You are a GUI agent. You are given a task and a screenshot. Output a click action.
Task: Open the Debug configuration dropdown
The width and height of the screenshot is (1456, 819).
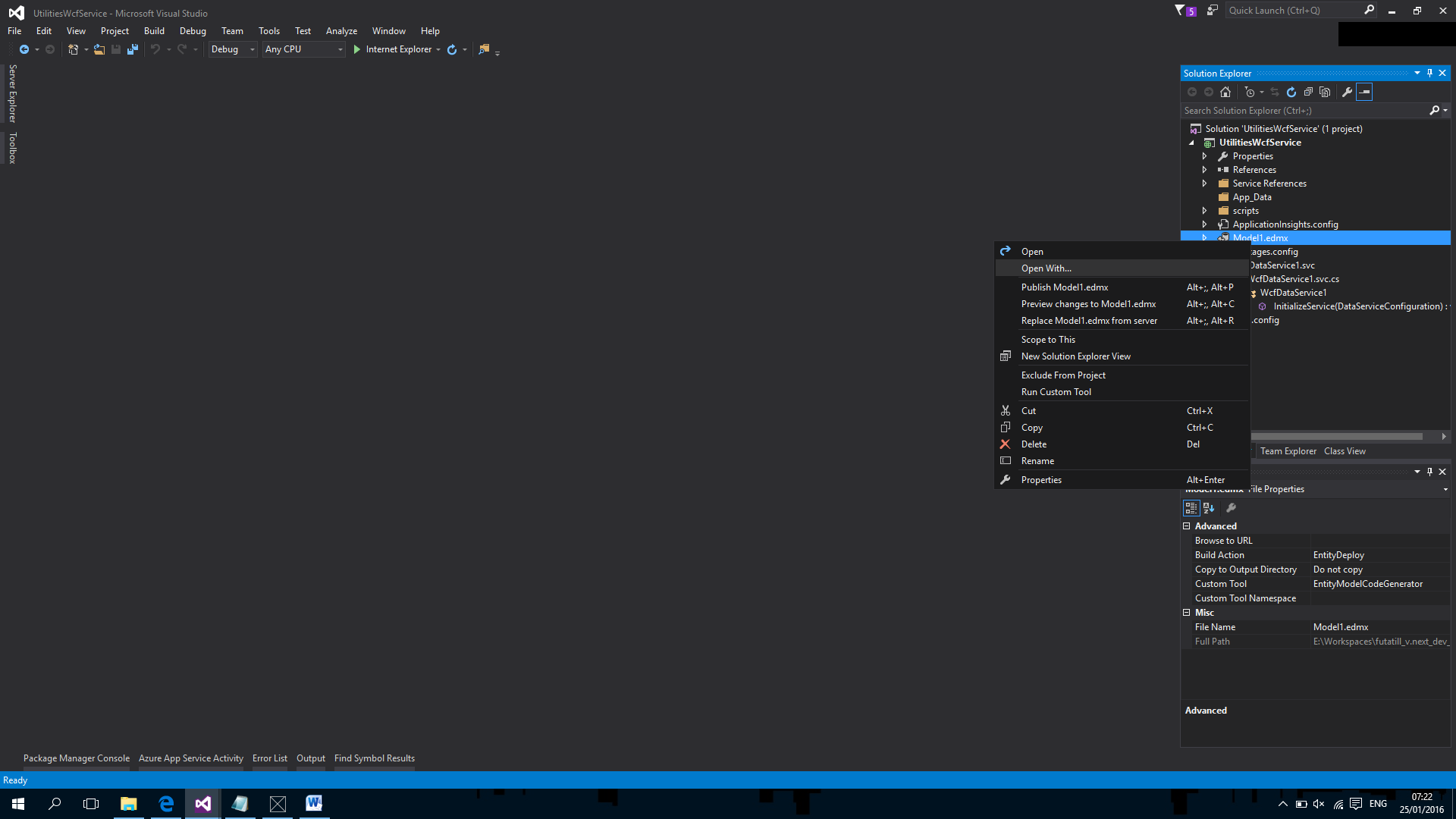[233, 49]
